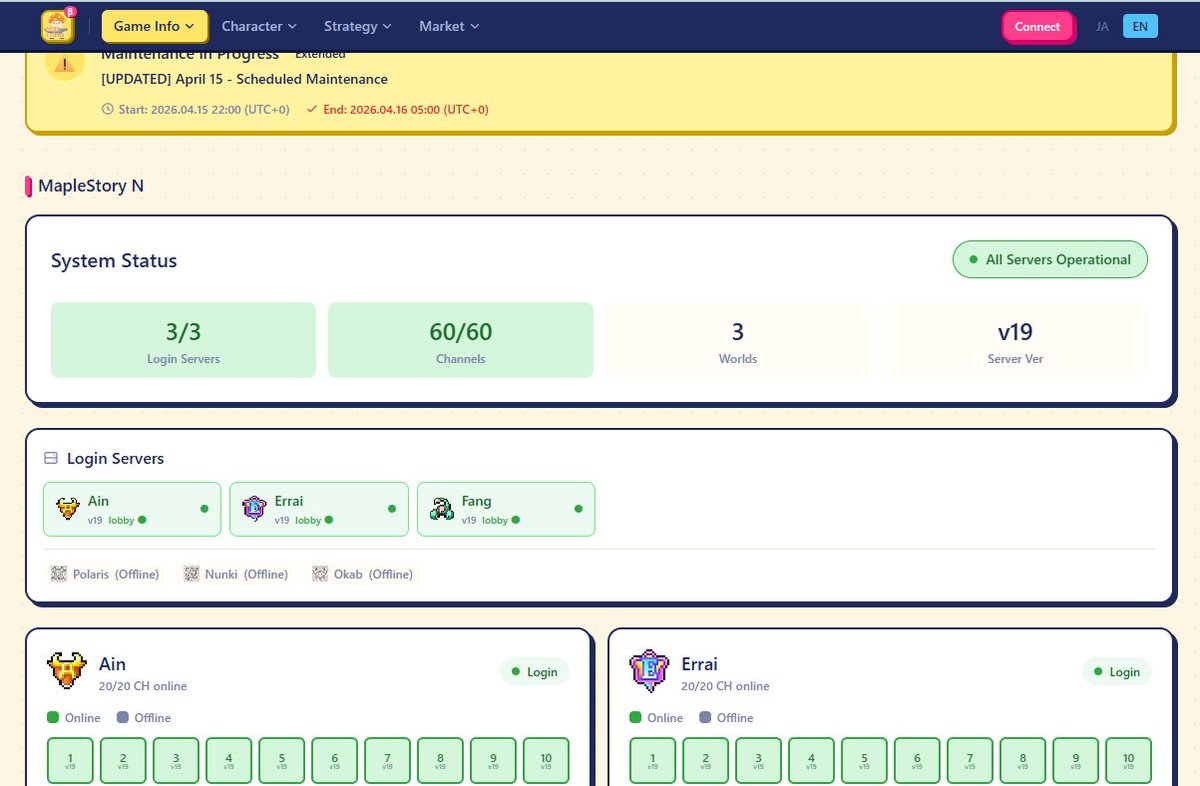Click the Okab offline server icon
The image size is (1200, 786).
coord(320,574)
